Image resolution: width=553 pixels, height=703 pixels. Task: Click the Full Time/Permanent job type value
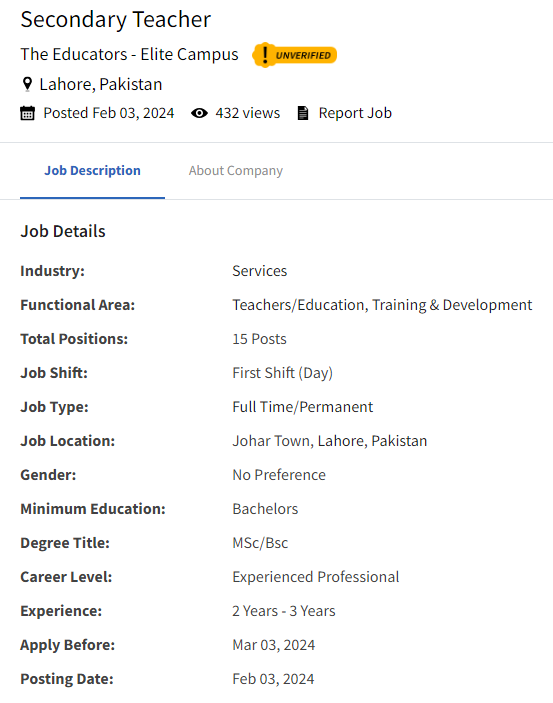303,407
